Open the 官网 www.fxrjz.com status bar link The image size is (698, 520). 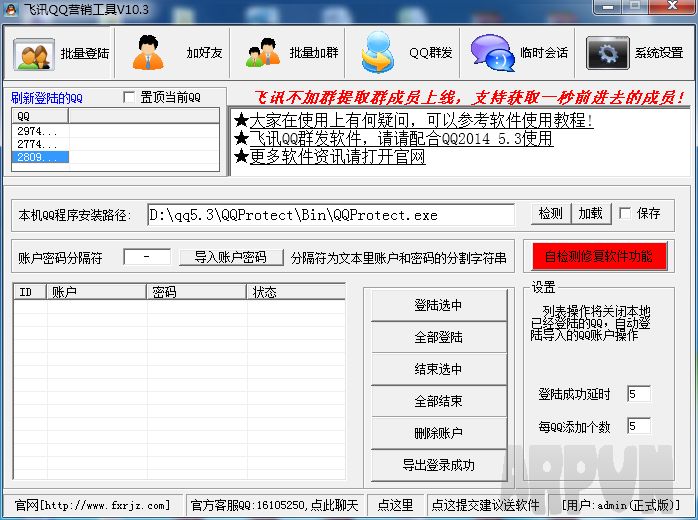point(93,505)
